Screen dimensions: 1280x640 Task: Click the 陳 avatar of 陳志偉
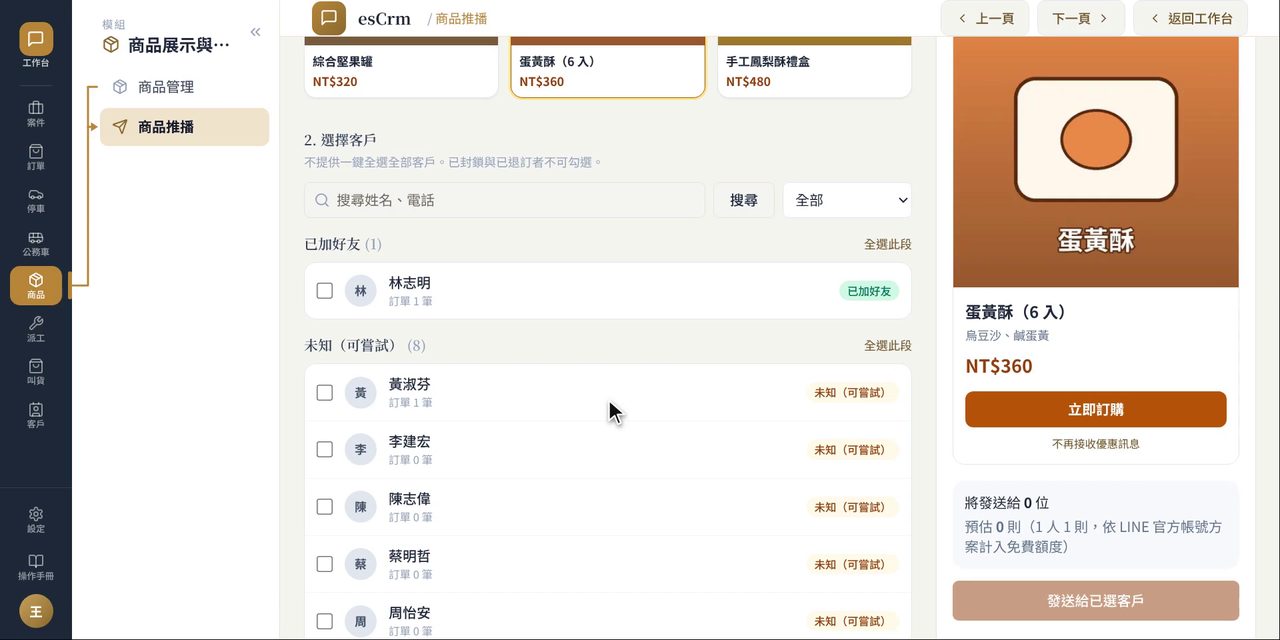tap(361, 507)
